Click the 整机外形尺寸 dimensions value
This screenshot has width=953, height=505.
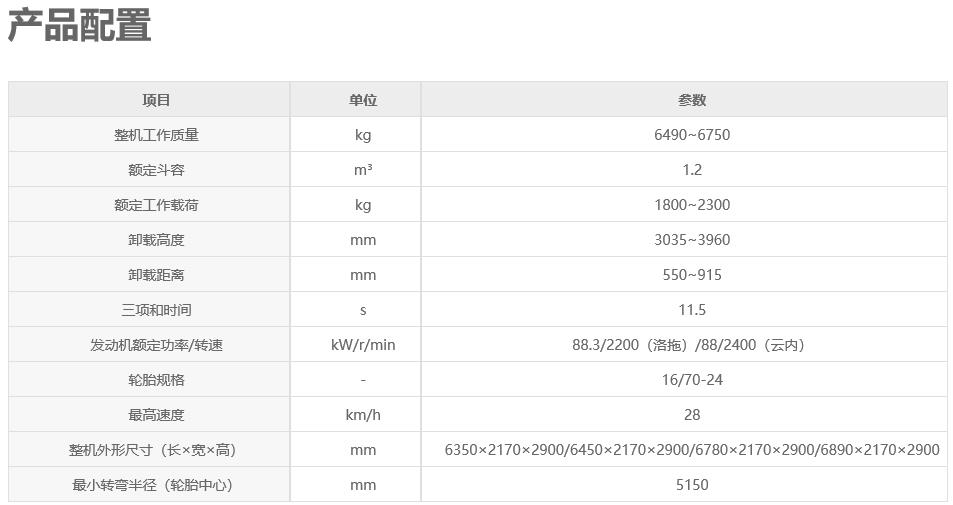click(x=692, y=450)
